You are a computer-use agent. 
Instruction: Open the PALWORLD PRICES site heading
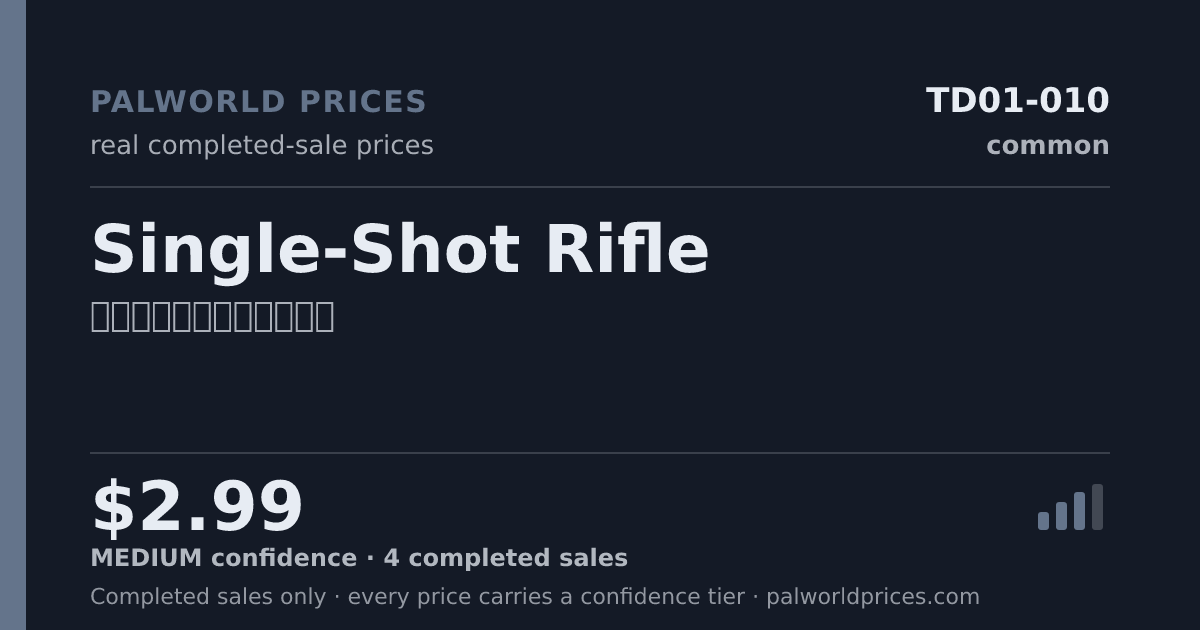click(258, 102)
